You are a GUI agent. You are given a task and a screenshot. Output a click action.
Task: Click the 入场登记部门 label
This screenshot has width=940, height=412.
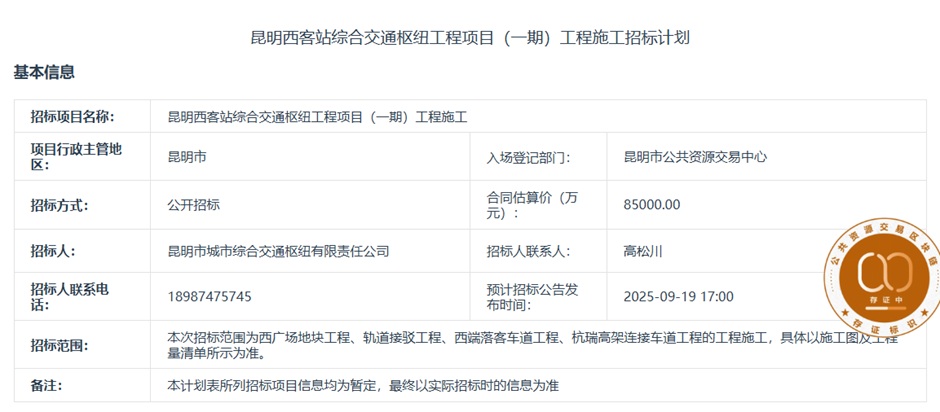tap(528, 157)
